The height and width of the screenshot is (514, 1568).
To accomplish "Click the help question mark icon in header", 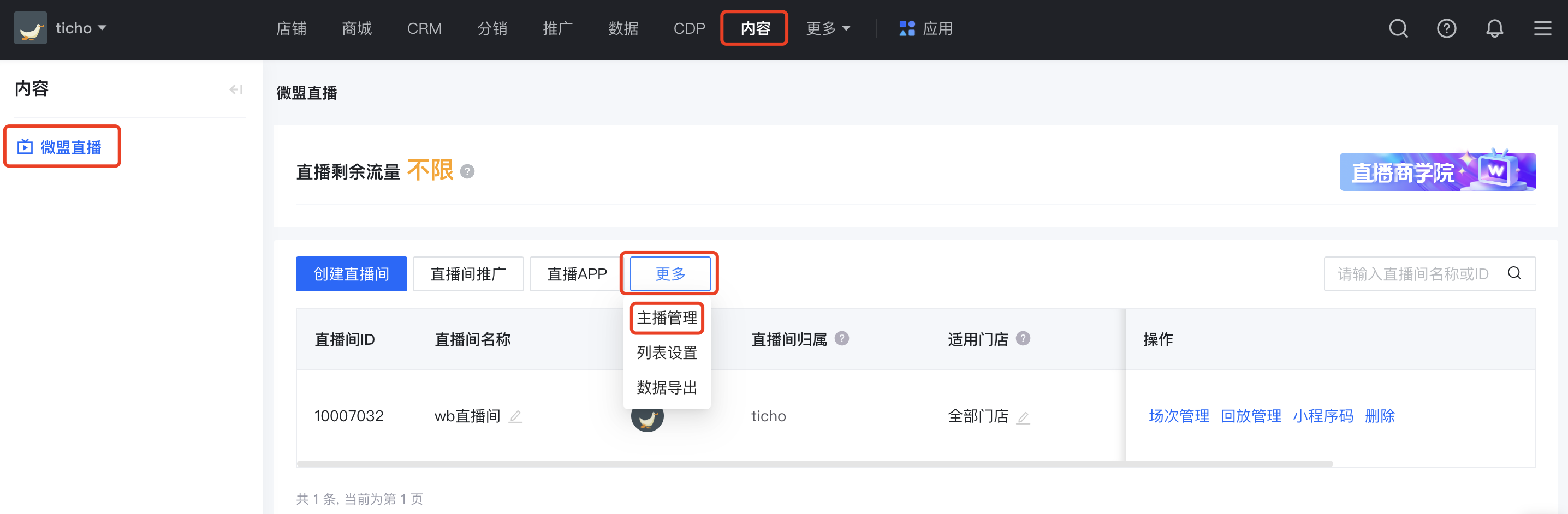I will tap(1446, 28).
